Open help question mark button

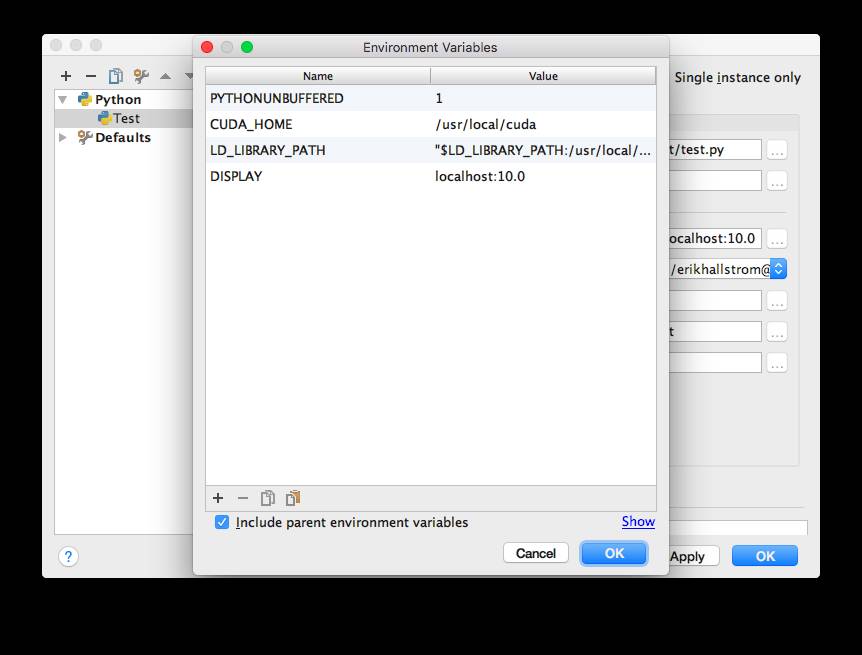point(68,557)
